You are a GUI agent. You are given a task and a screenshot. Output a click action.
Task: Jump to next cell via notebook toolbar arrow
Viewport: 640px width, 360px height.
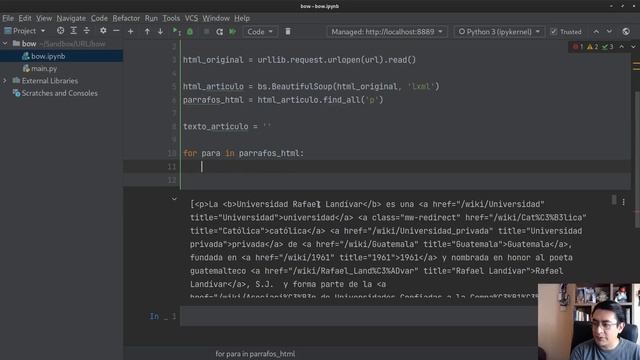pos(609,31)
